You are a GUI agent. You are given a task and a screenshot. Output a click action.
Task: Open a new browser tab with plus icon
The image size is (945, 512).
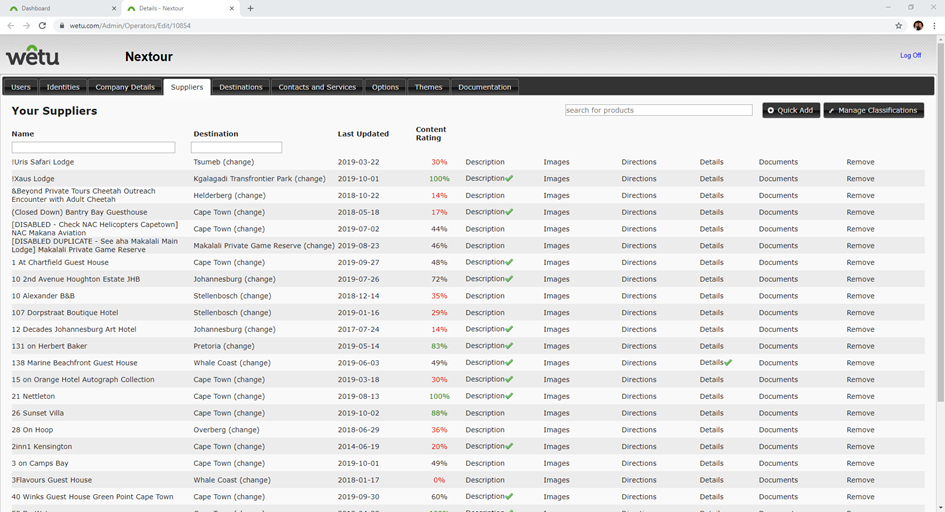pyautogui.click(x=250, y=8)
